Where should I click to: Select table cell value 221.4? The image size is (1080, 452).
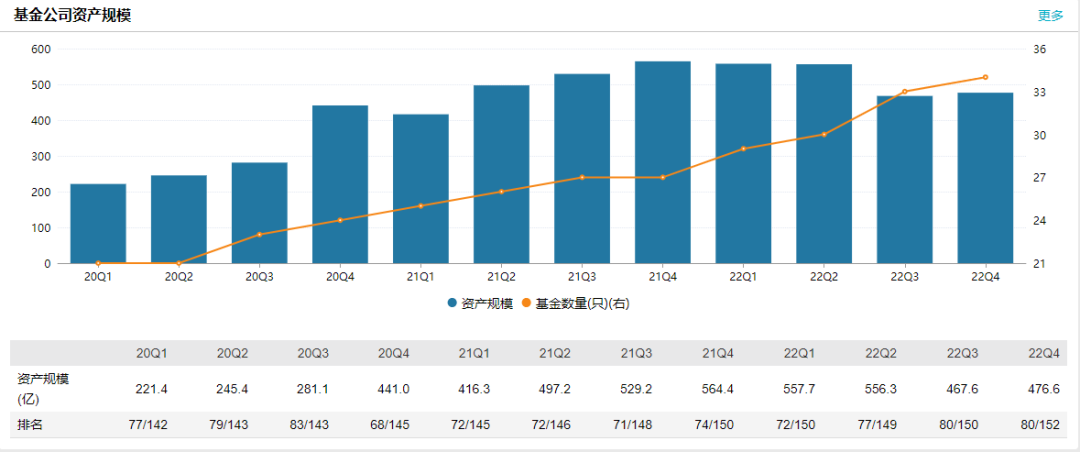(152, 389)
